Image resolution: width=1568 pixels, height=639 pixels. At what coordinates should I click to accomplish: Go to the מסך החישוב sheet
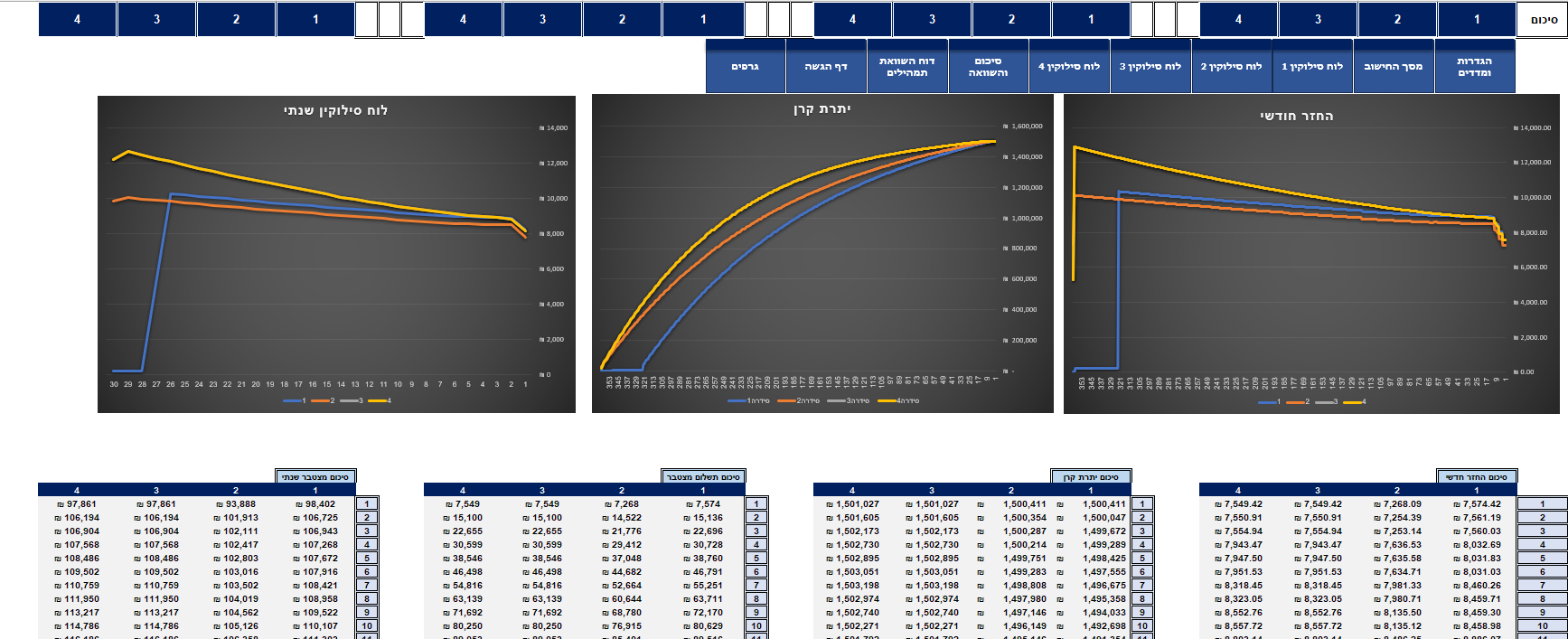tap(1393, 67)
